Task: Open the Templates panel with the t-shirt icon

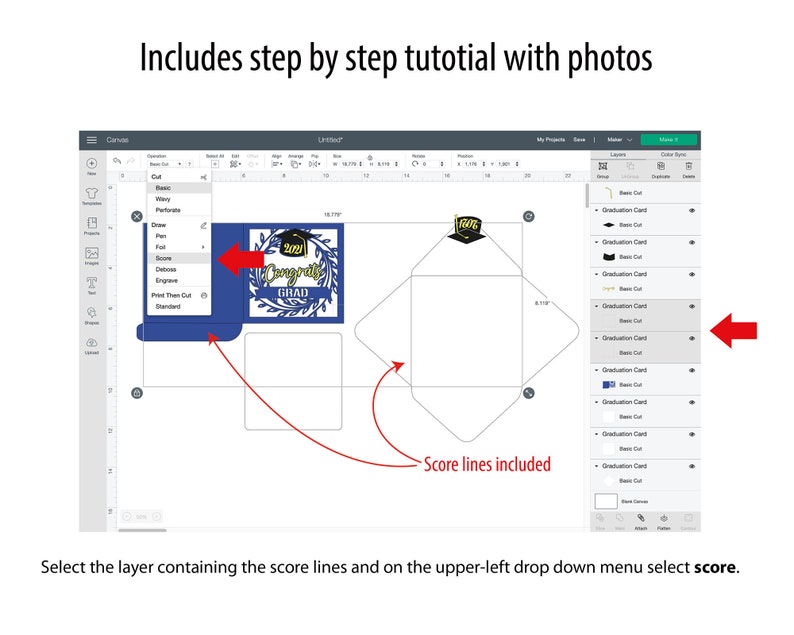Action: pos(92,193)
